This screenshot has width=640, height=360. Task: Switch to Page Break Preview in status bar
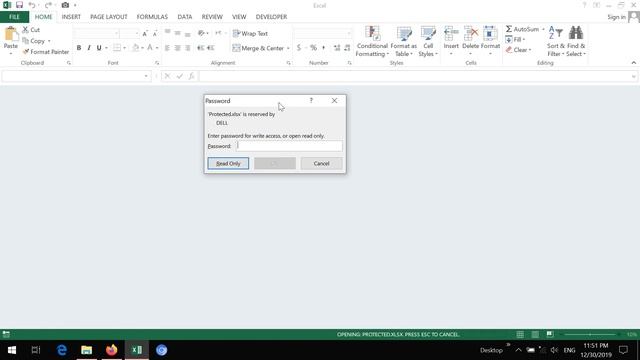click(x=550, y=334)
